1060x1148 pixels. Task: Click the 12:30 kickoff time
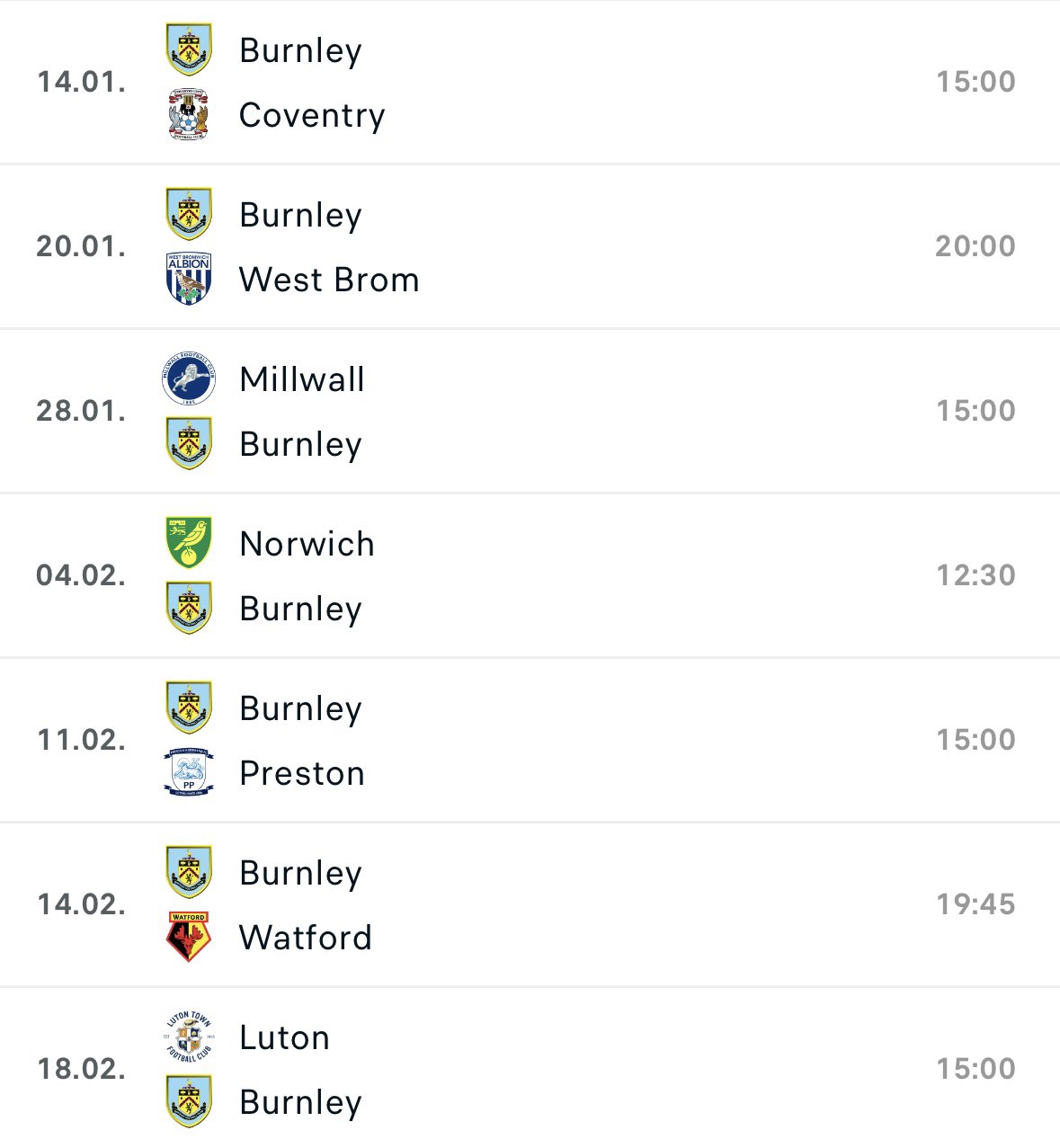pos(976,574)
